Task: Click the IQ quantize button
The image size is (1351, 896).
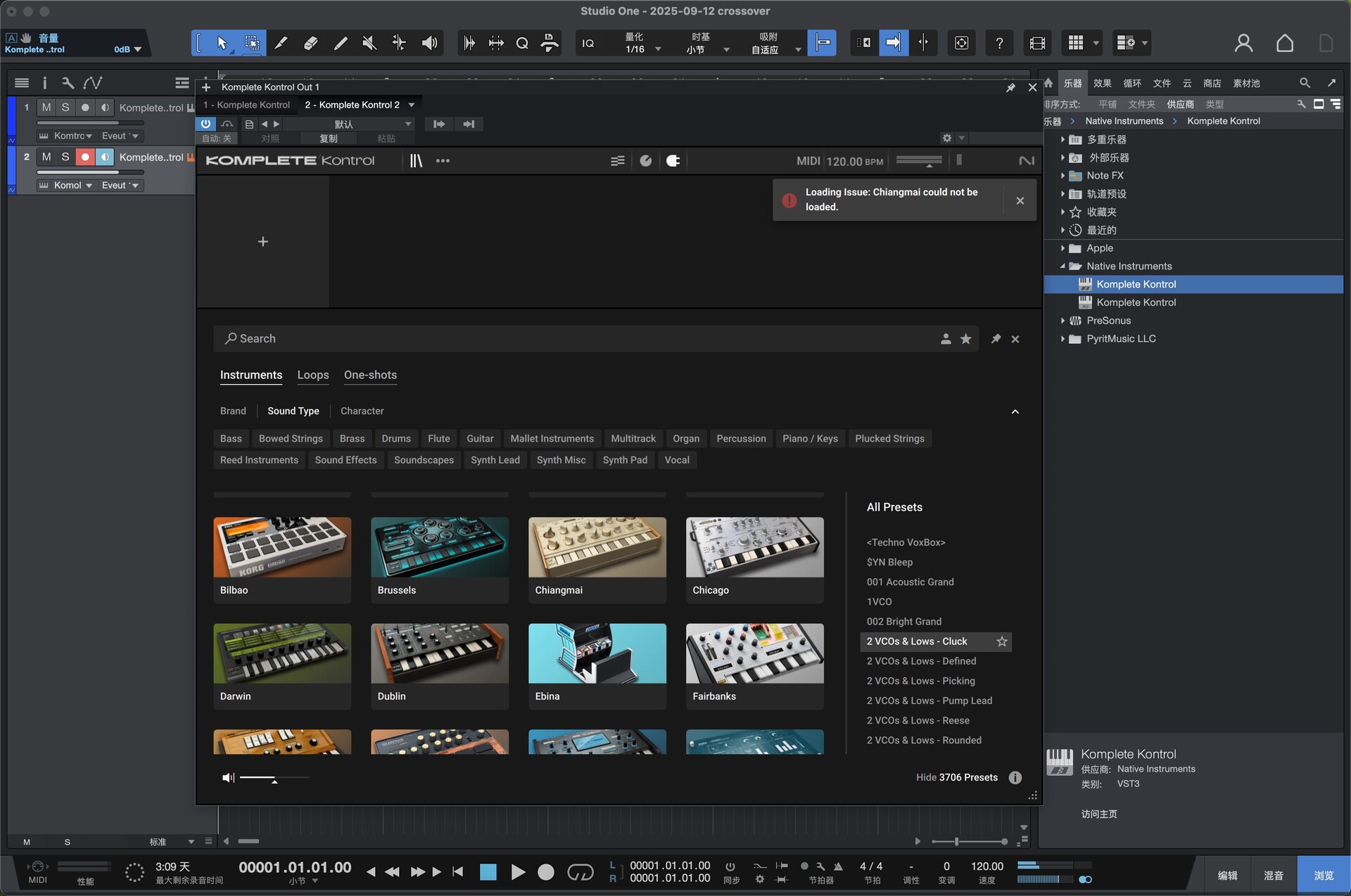Action: pos(588,43)
